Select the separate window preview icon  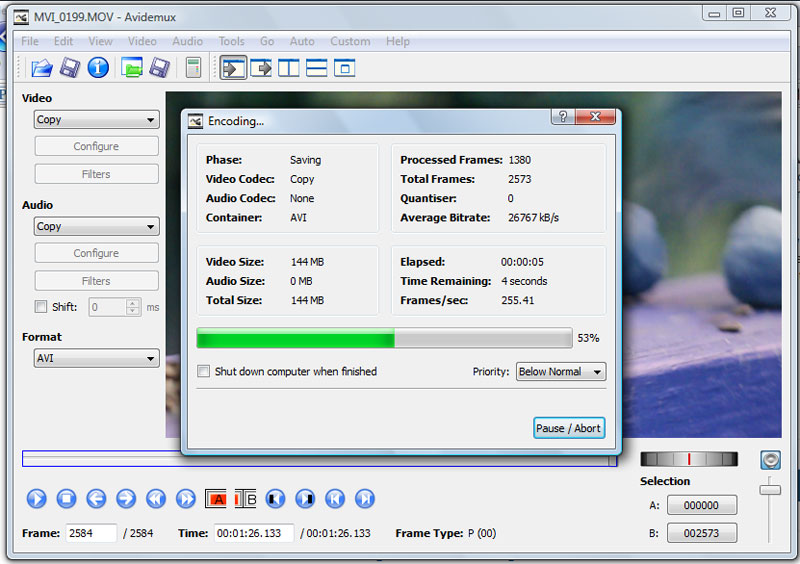(x=344, y=67)
